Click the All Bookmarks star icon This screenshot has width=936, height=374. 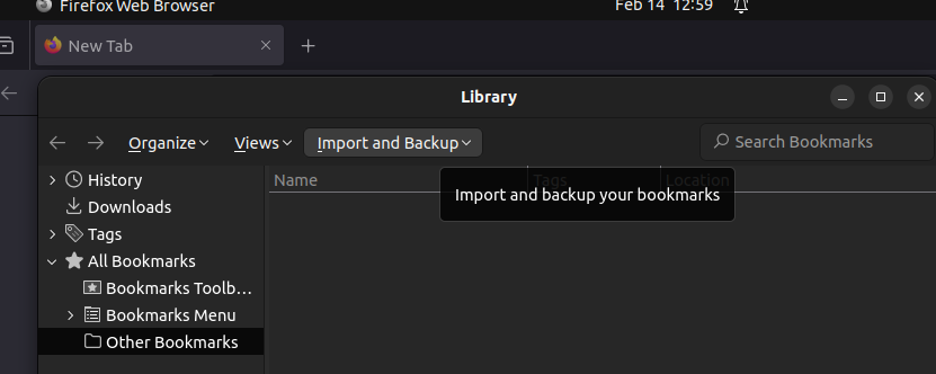(x=73, y=261)
